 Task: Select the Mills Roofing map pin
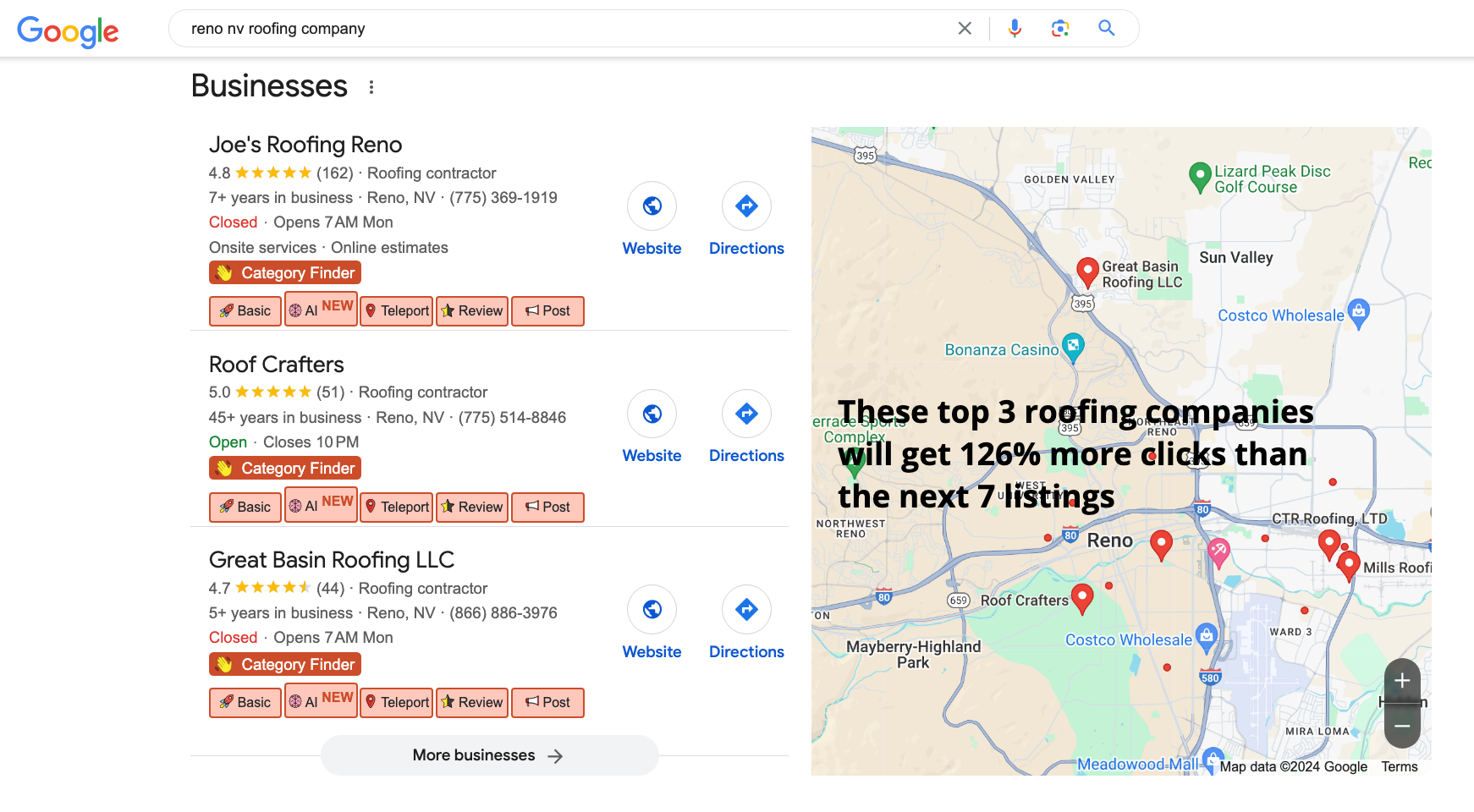[x=1349, y=565]
